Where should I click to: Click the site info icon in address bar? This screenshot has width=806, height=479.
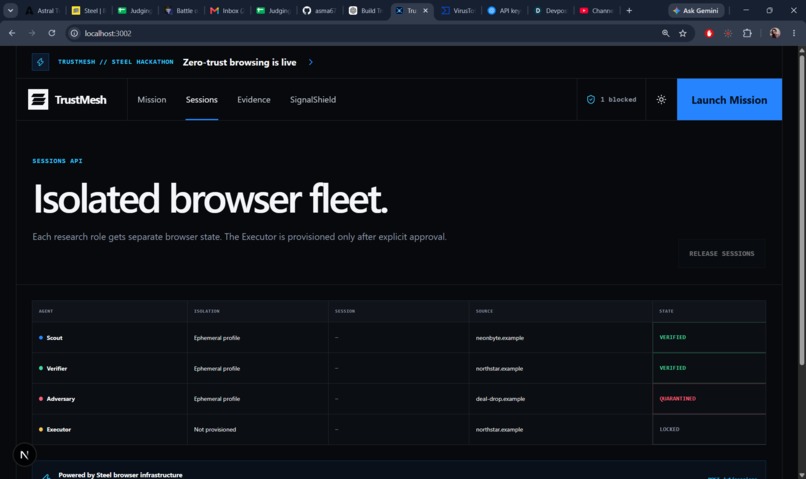(x=75, y=33)
